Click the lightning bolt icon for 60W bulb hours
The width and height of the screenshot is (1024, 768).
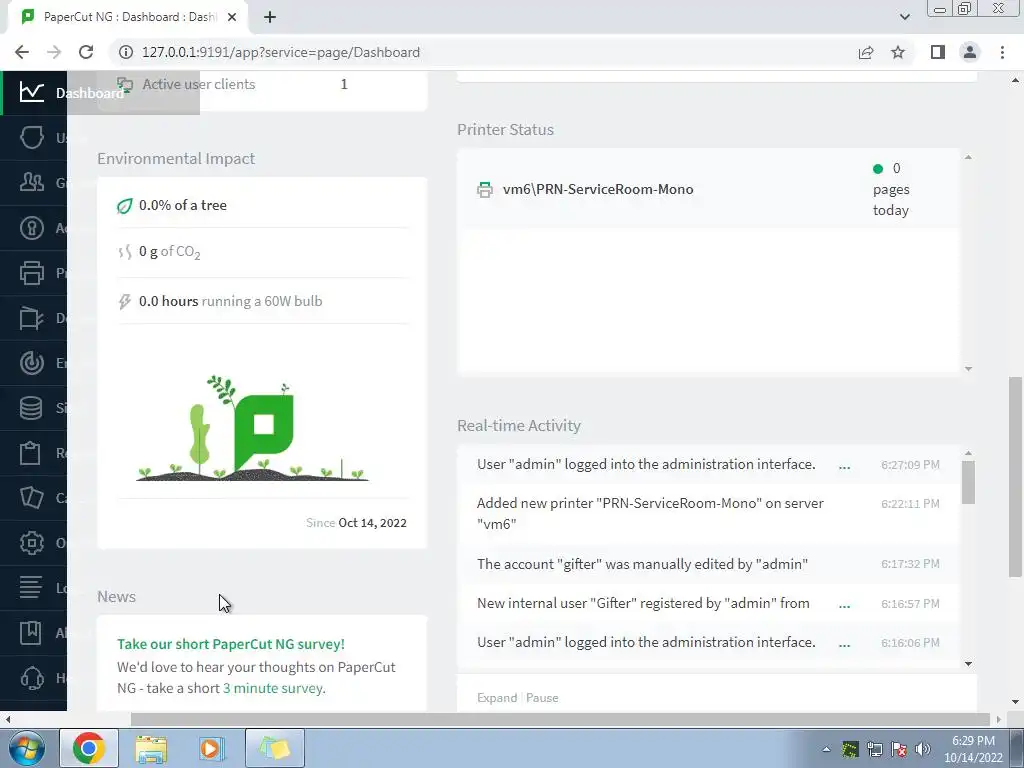[x=124, y=301]
